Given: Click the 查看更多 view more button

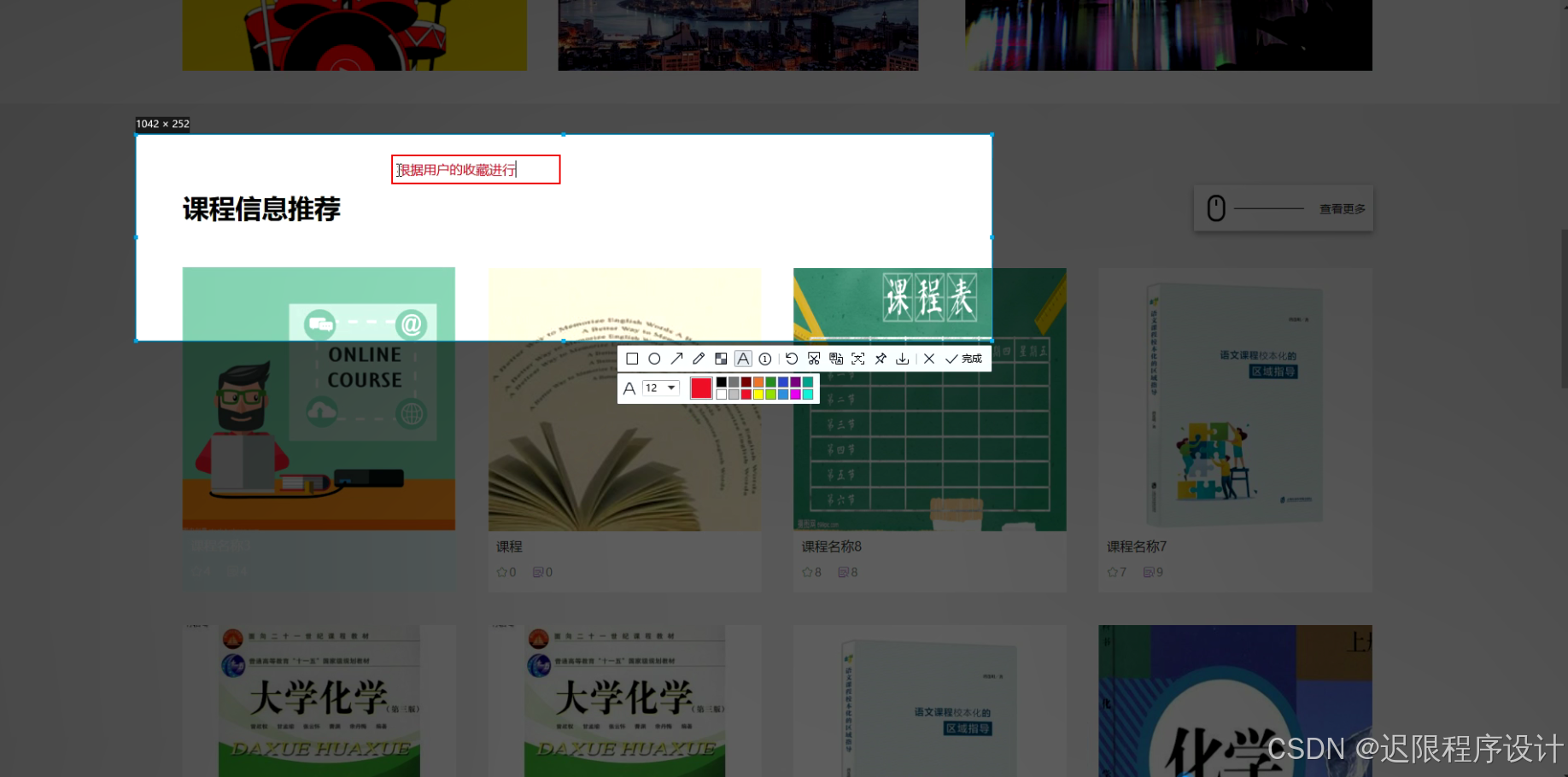Looking at the screenshot, I should (1284, 208).
